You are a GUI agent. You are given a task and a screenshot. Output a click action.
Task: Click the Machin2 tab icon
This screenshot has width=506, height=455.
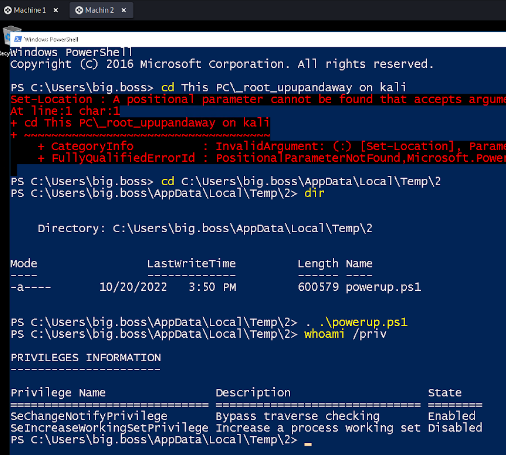(x=79, y=10)
